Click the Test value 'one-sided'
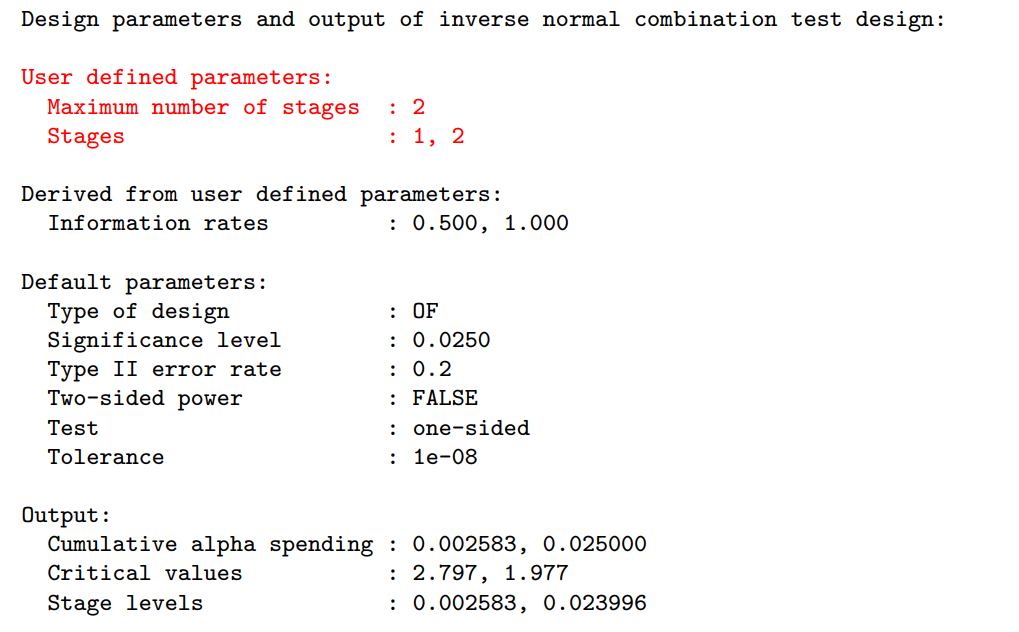This screenshot has height=632, width=1019. (471, 428)
